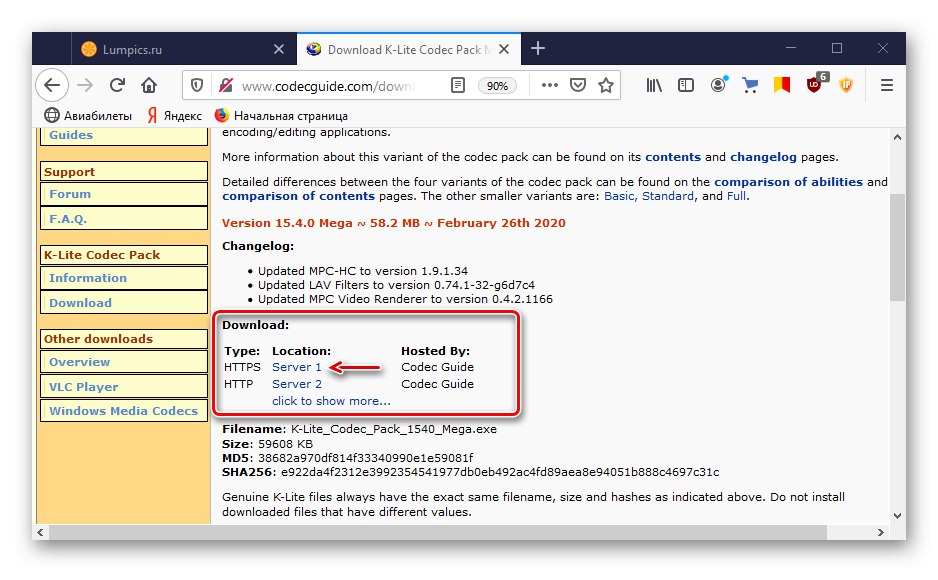Close the Download K-Lite Codec Pack tab
Viewport: 938px width, 580px height.
[504, 49]
